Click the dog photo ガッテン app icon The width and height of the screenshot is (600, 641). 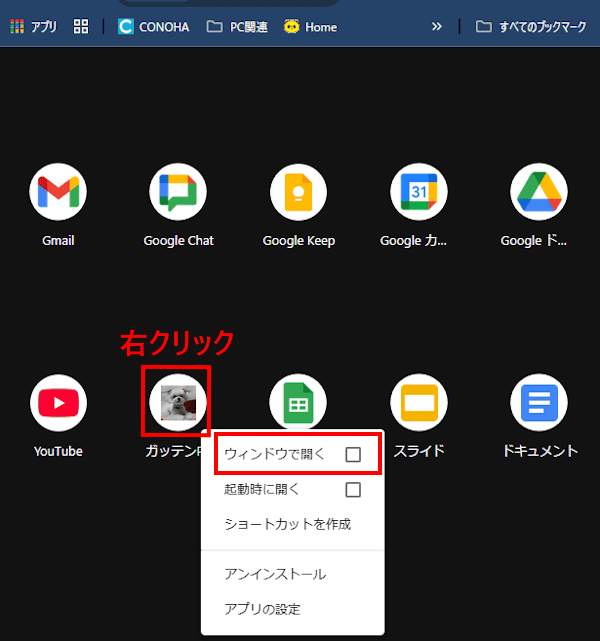[178, 403]
